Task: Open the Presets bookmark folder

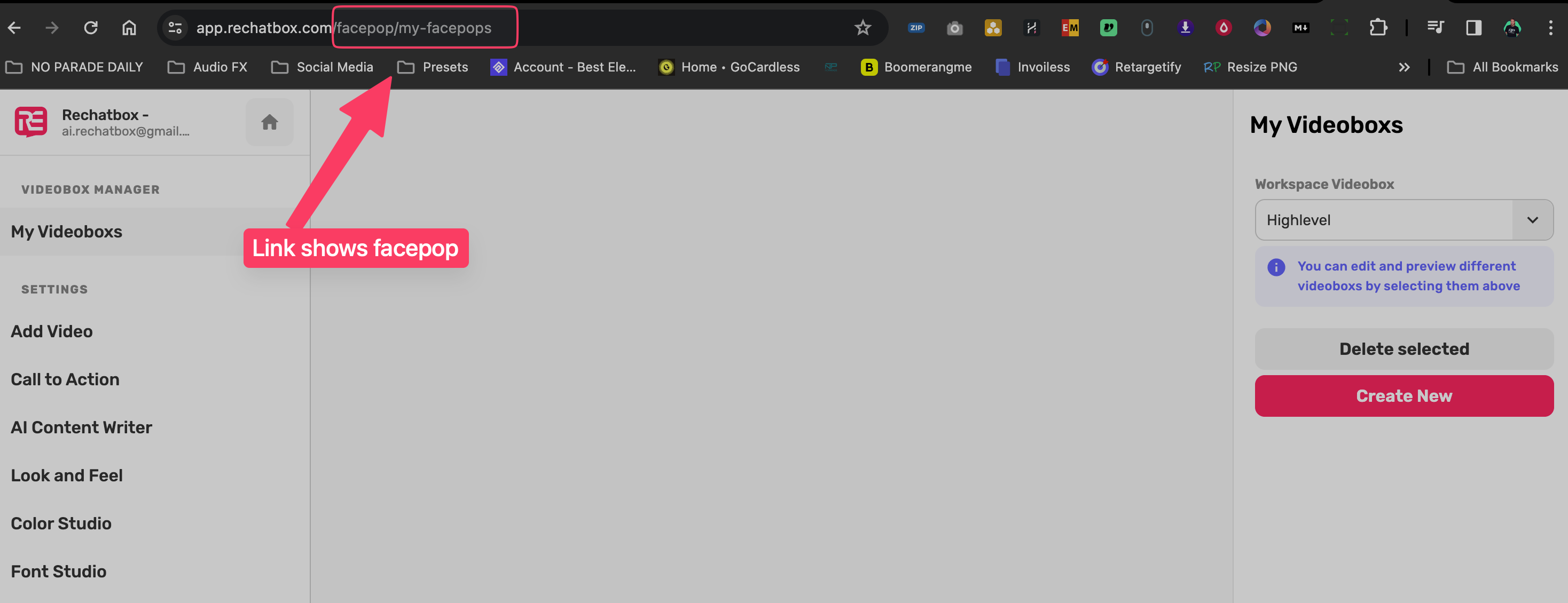Action: click(433, 67)
